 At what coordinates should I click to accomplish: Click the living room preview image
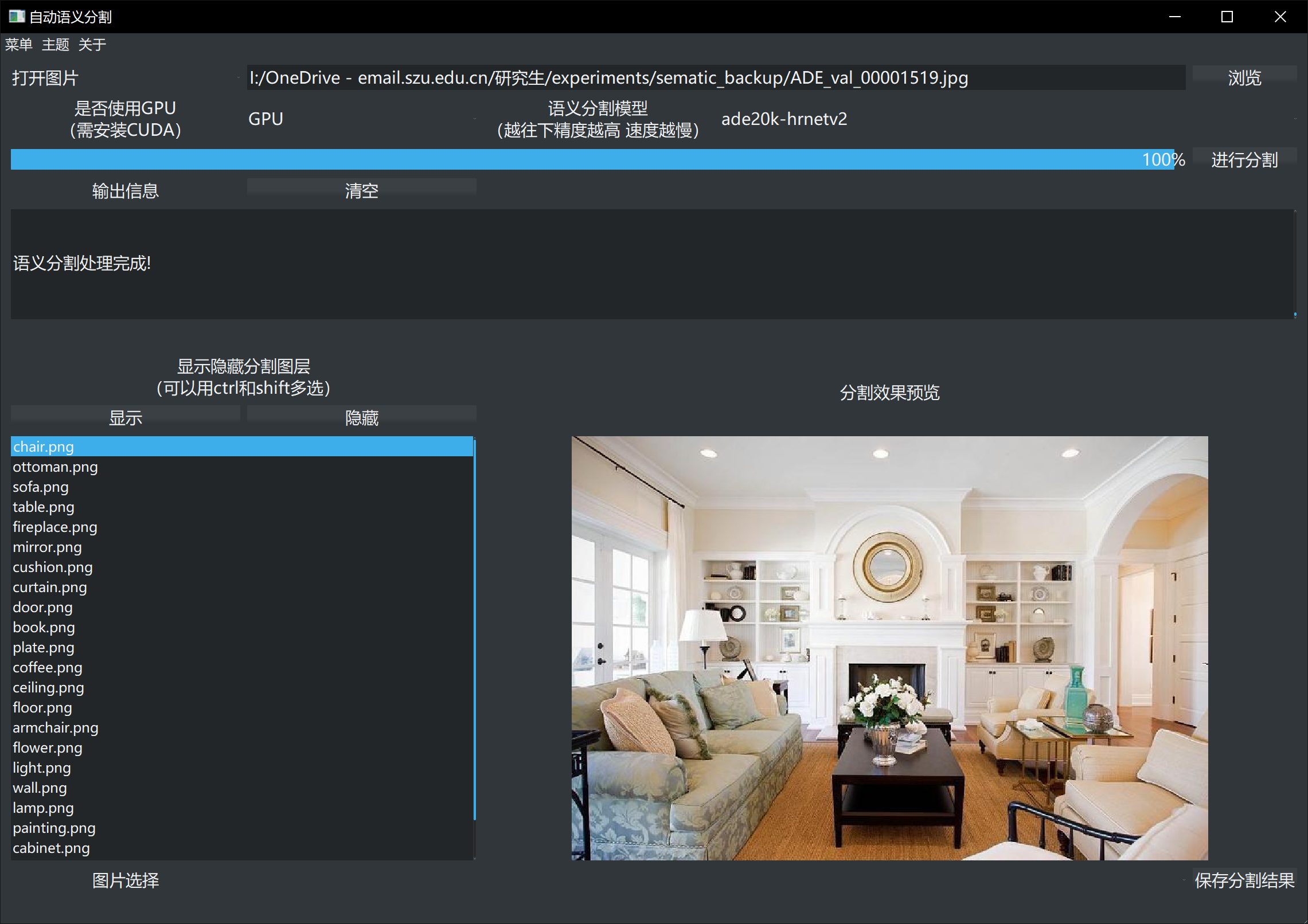point(889,648)
